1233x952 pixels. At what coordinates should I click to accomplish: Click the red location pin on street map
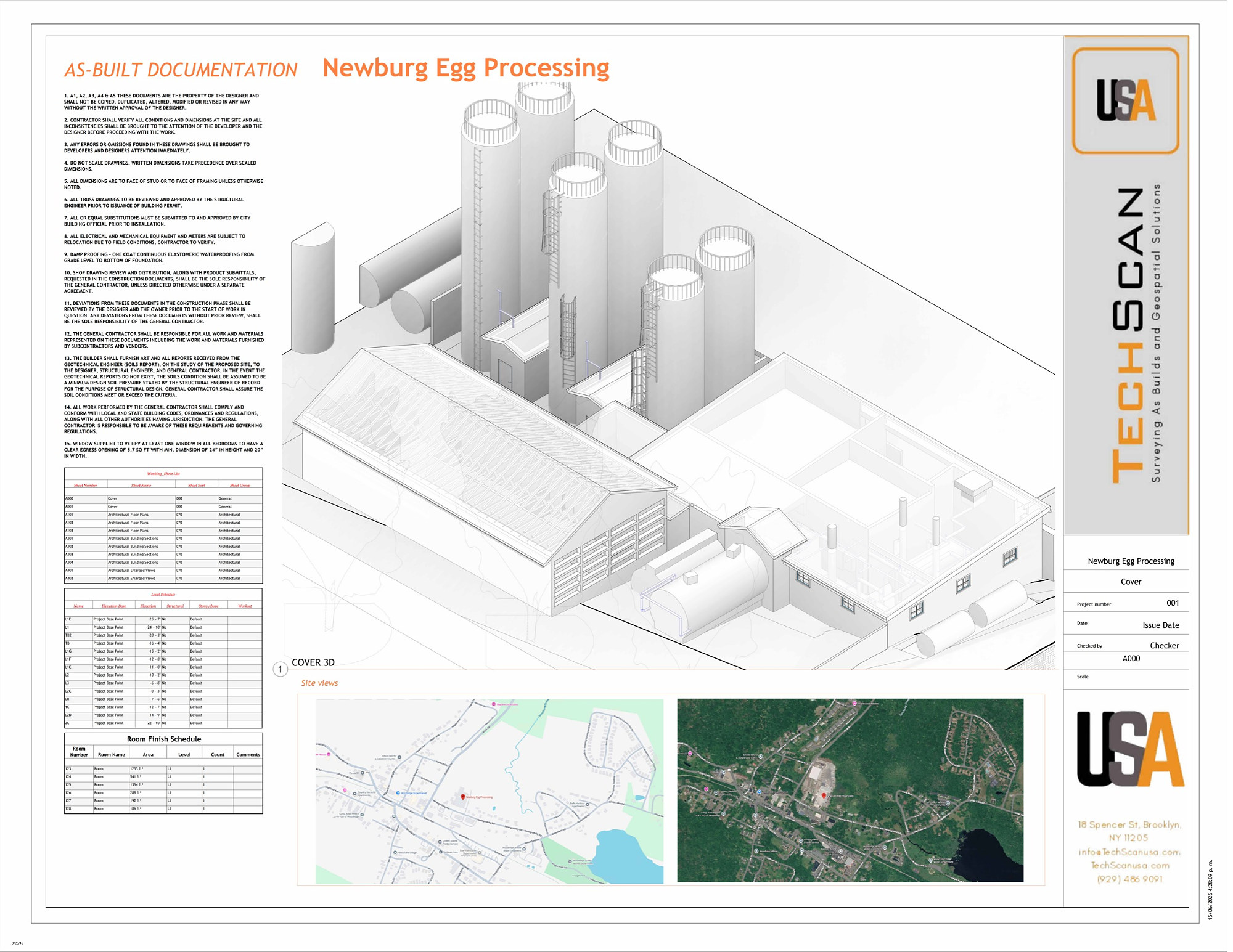[463, 797]
